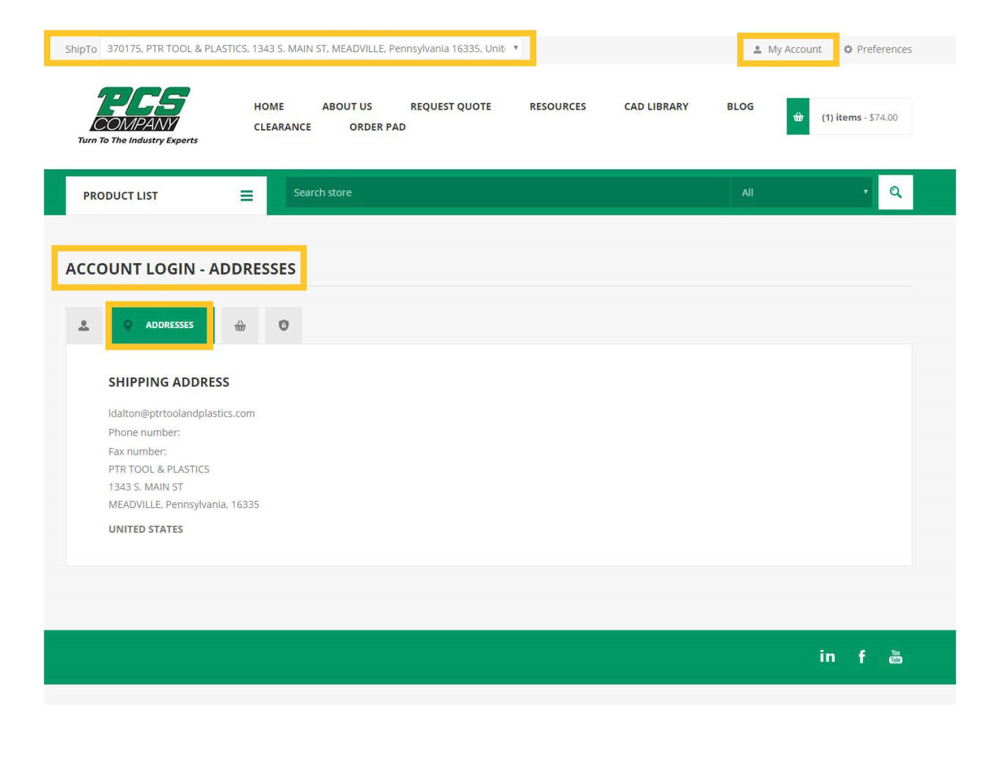The image size is (1000, 773).
Task: Open the shield security tab icon
Action: (x=284, y=326)
